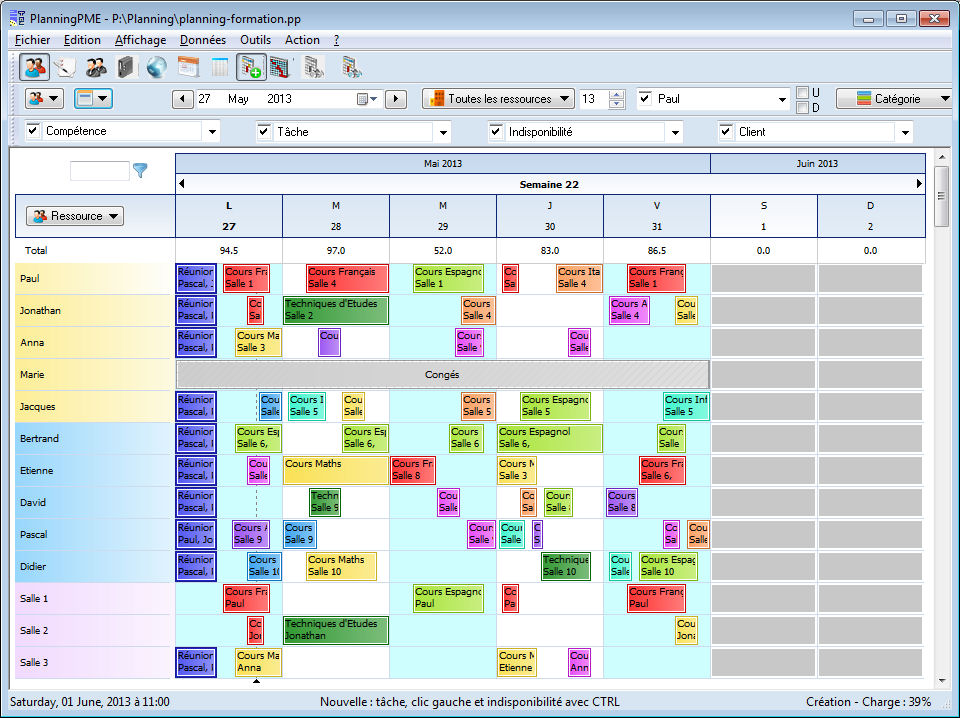The image size is (960, 718).
Task: Open the Ressource column header dropdown
Action: click(75, 216)
